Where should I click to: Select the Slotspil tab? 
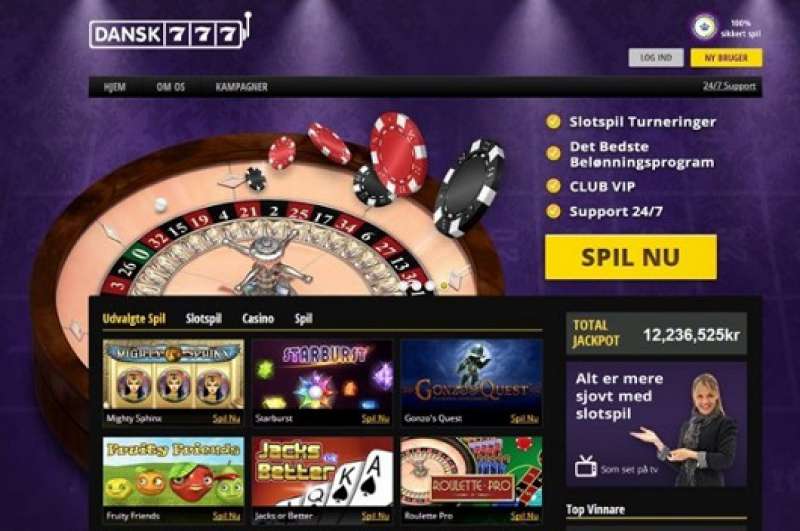204,319
